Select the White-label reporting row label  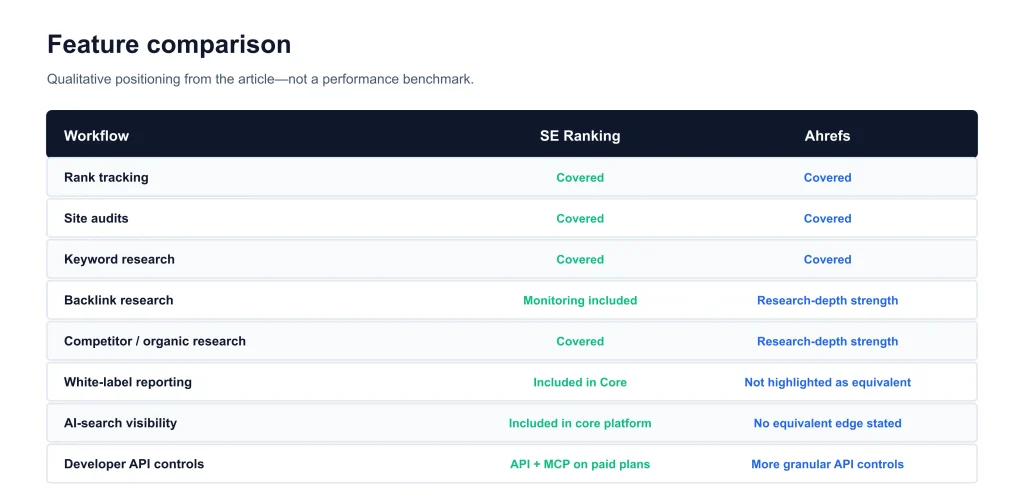click(128, 382)
